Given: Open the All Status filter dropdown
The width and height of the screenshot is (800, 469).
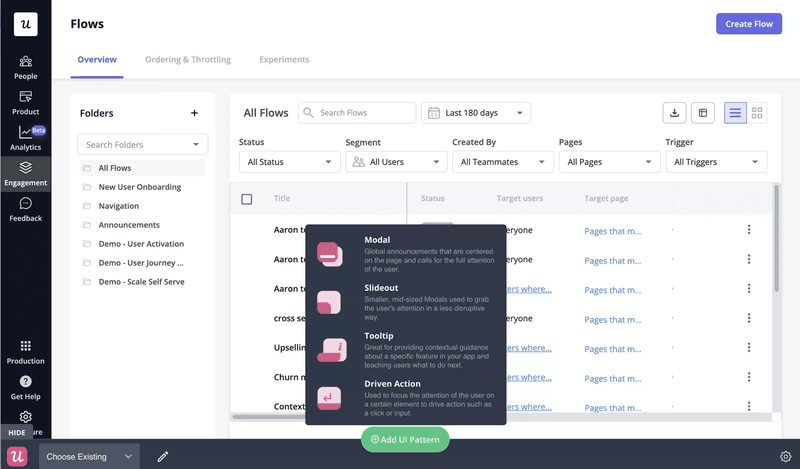Looking at the screenshot, I should (290, 162).
